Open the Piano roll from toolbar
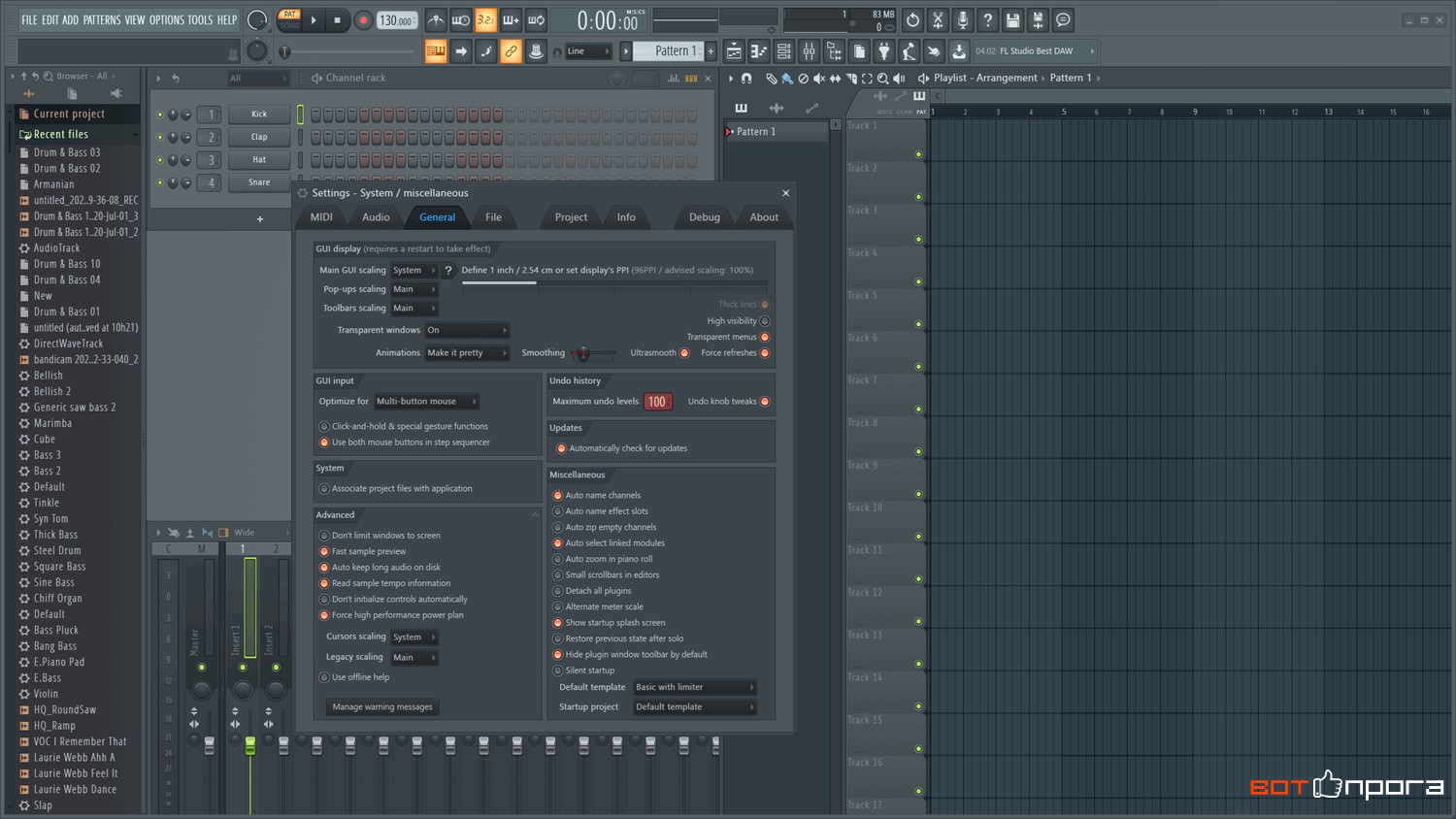Viewport: 1456px width, 819px height. (759, 51)
